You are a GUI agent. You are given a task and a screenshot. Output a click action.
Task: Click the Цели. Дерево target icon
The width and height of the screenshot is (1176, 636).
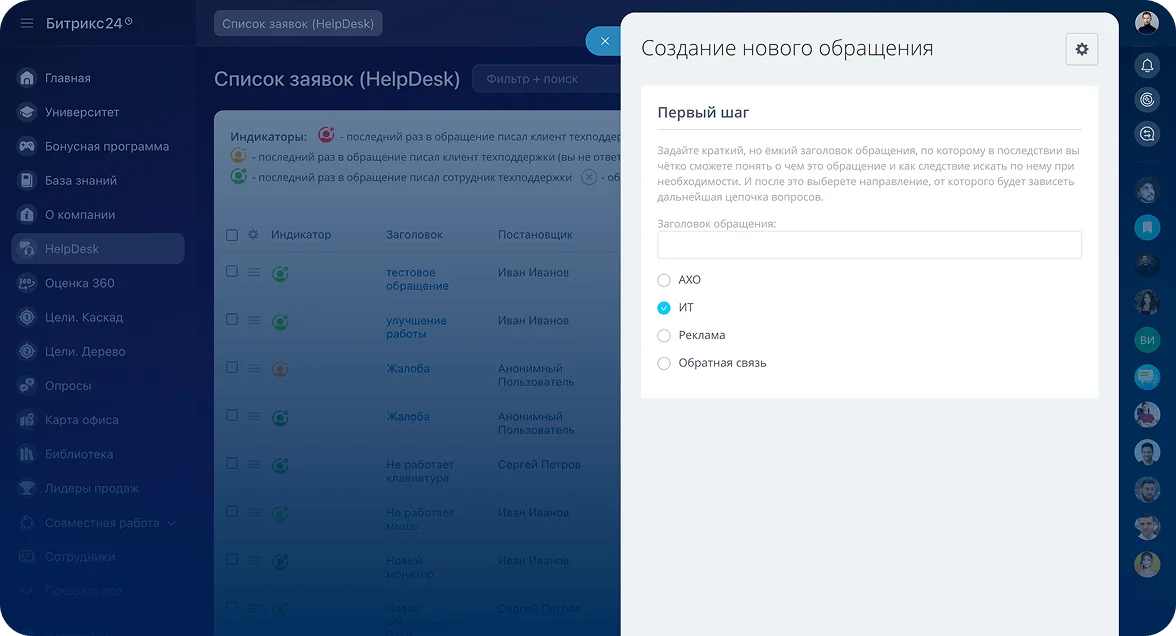coord(27,351)
